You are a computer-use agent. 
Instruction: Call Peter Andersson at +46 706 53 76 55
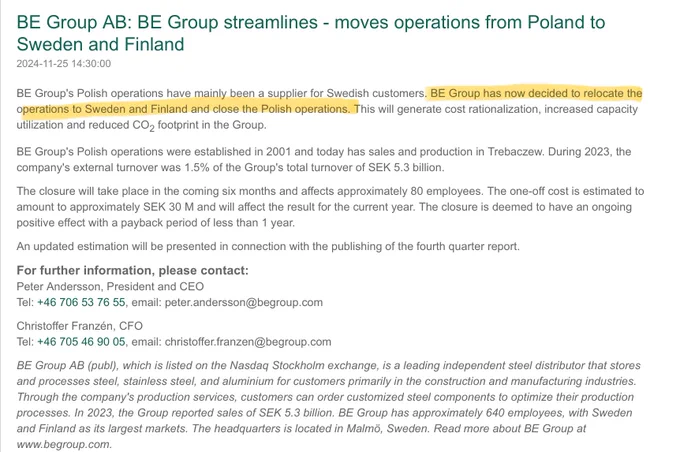(x=81, y=302)
